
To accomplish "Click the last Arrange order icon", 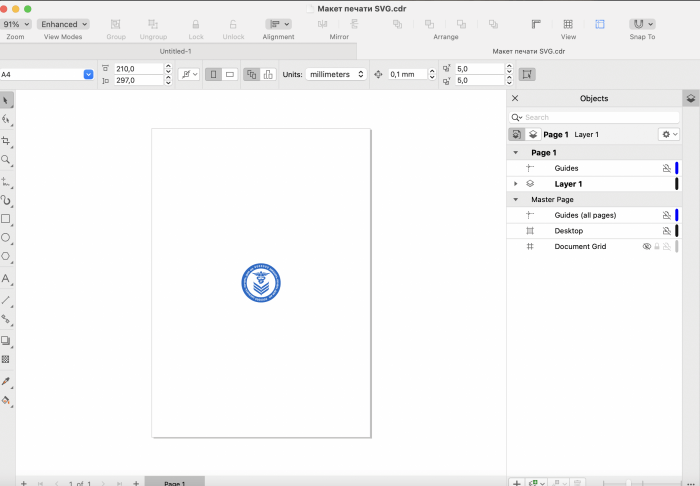I will point(493,24).
